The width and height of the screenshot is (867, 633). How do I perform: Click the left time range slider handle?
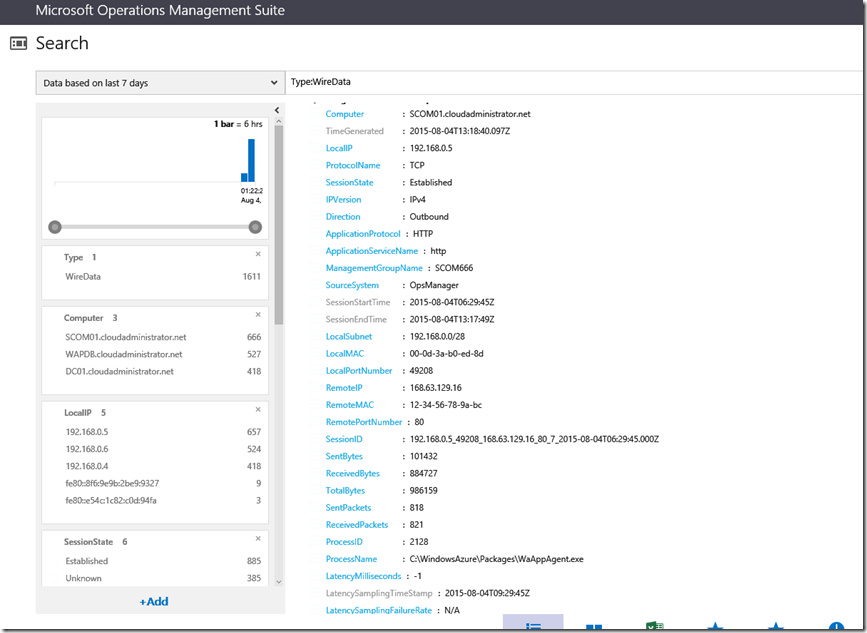[x=55, y=227]
